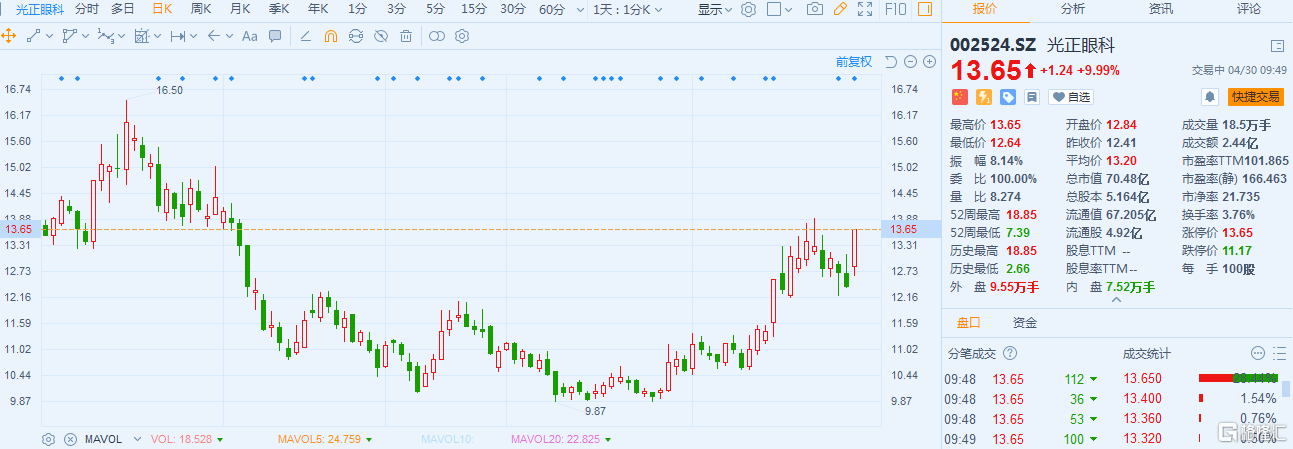Switch to 多日 multi-day view

(123, 9)
